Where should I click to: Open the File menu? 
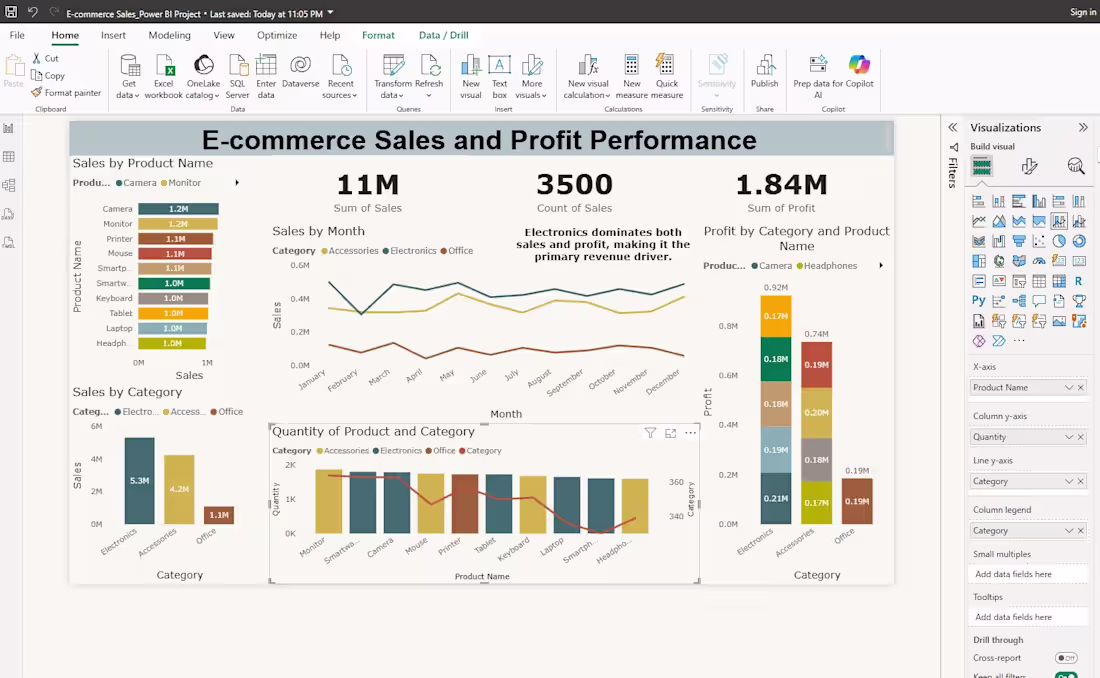[17, 35]
